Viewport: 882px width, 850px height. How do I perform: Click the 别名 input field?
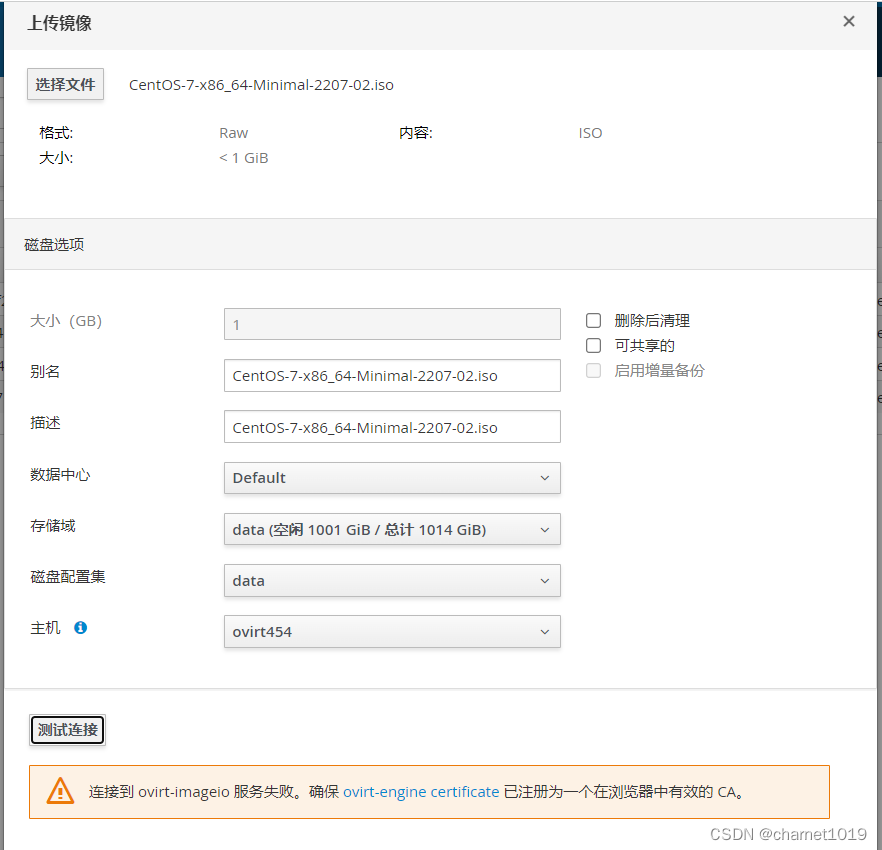point(392,375)
